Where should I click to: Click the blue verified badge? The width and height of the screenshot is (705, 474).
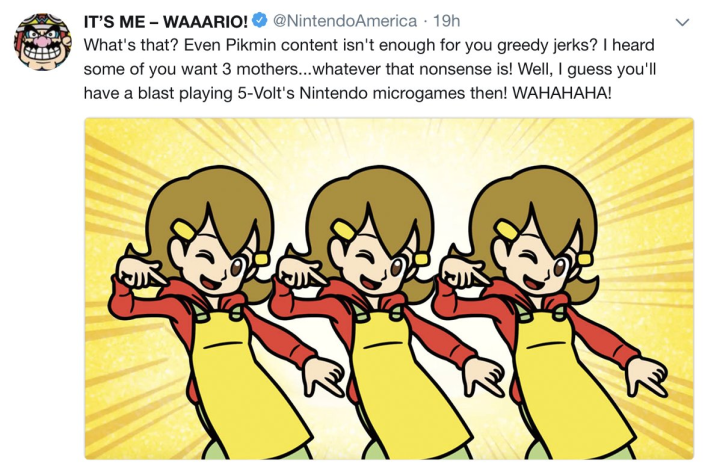tap(260, 20)
